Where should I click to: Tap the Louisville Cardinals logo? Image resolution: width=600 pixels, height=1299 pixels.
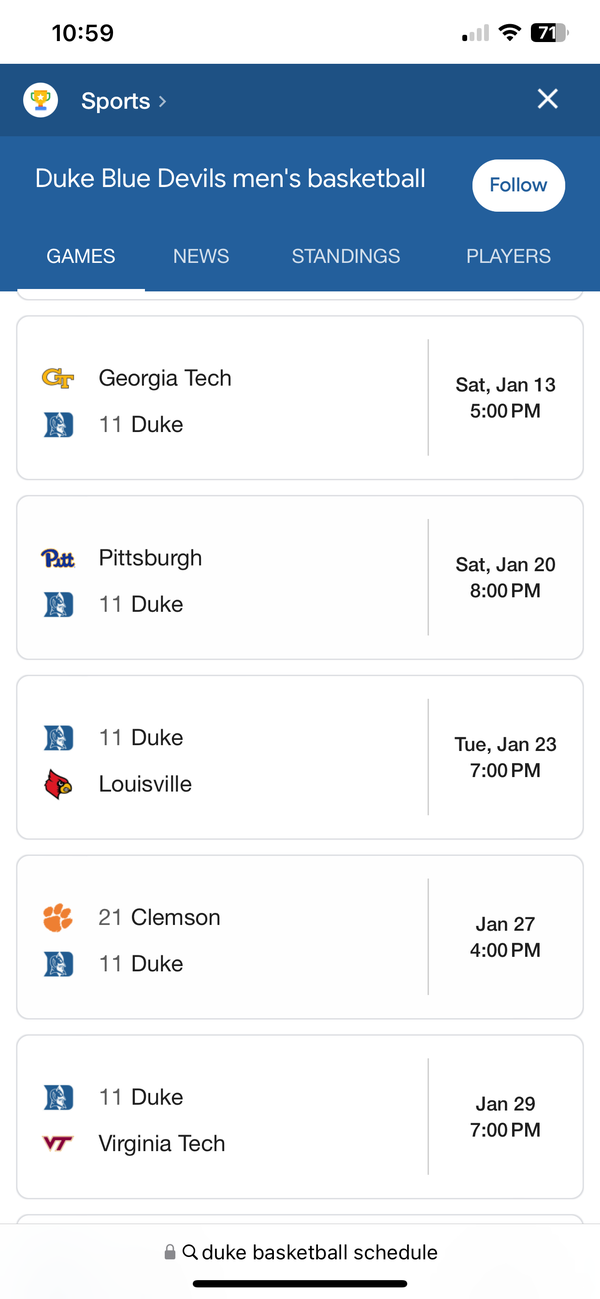coord(58,784)
